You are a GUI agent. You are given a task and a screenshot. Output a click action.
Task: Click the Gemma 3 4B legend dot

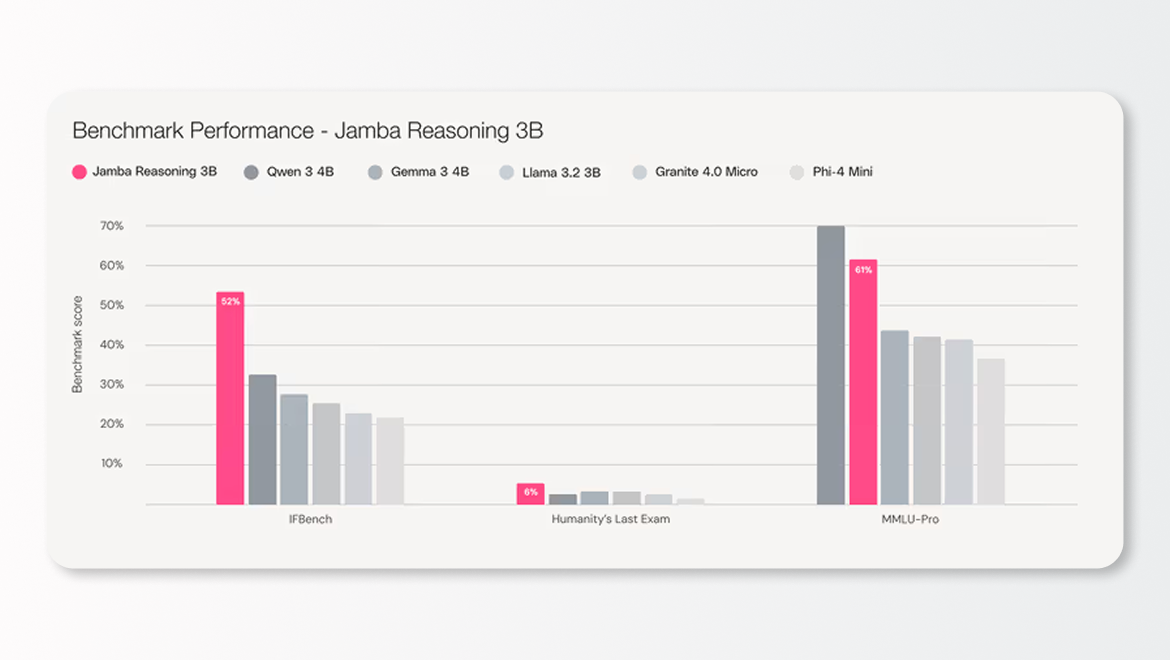(x=373, y=171)
